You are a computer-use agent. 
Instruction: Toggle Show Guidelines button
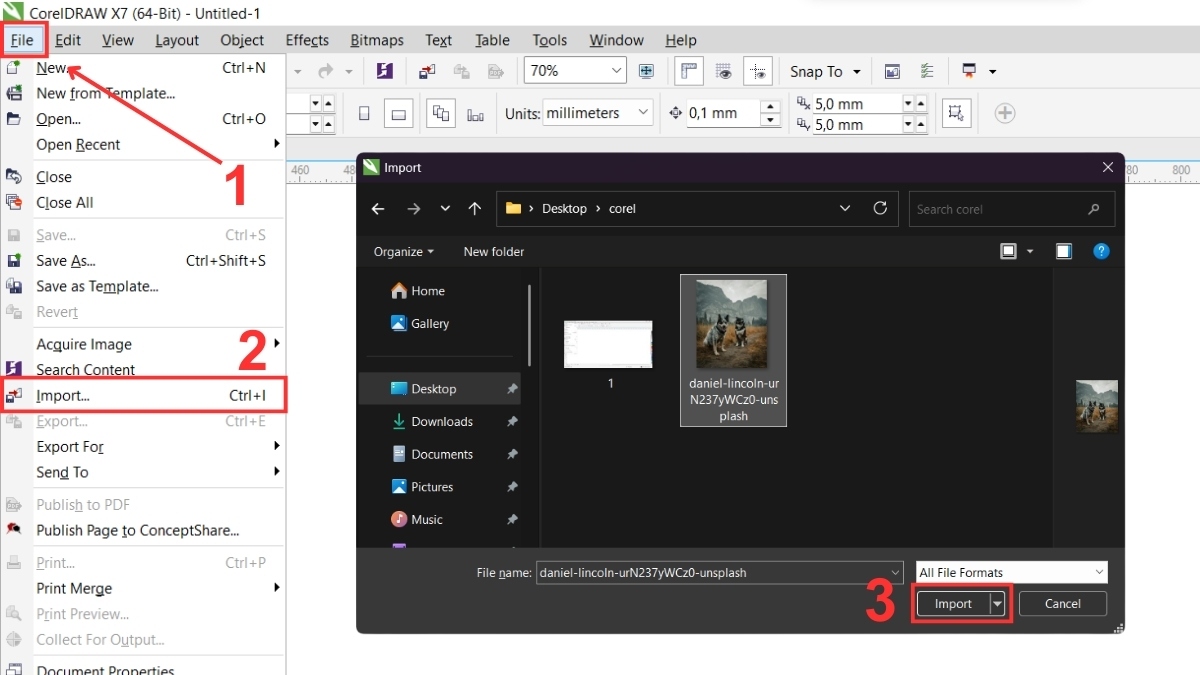tap(759, 71)
